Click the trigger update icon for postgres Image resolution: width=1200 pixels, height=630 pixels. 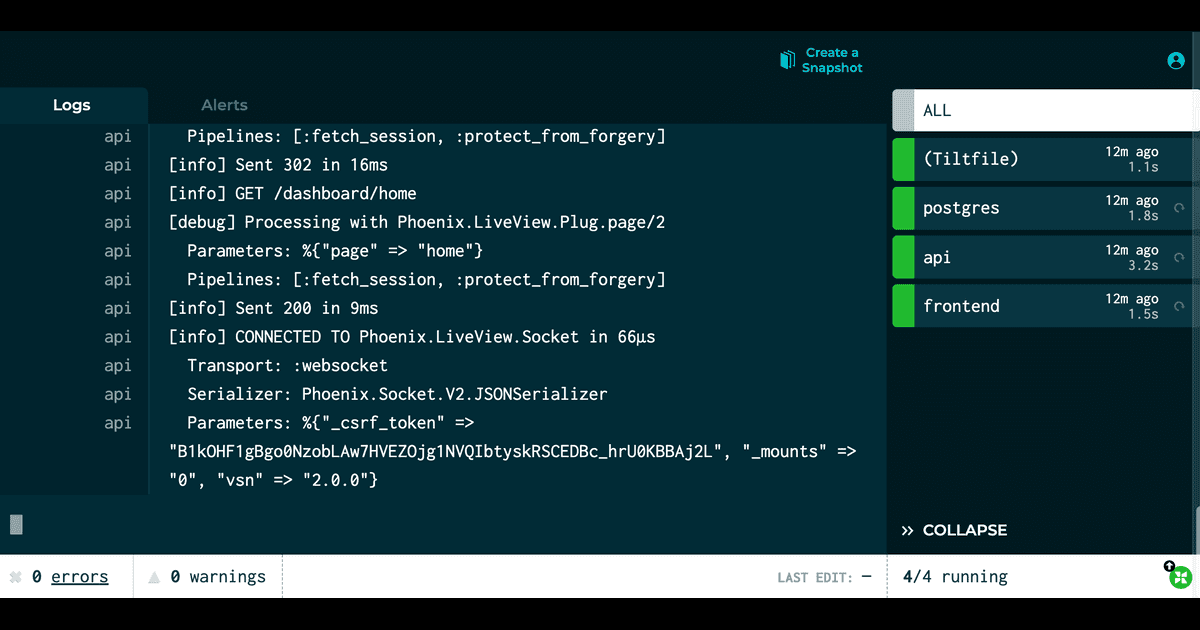(x=1179, y=208)
